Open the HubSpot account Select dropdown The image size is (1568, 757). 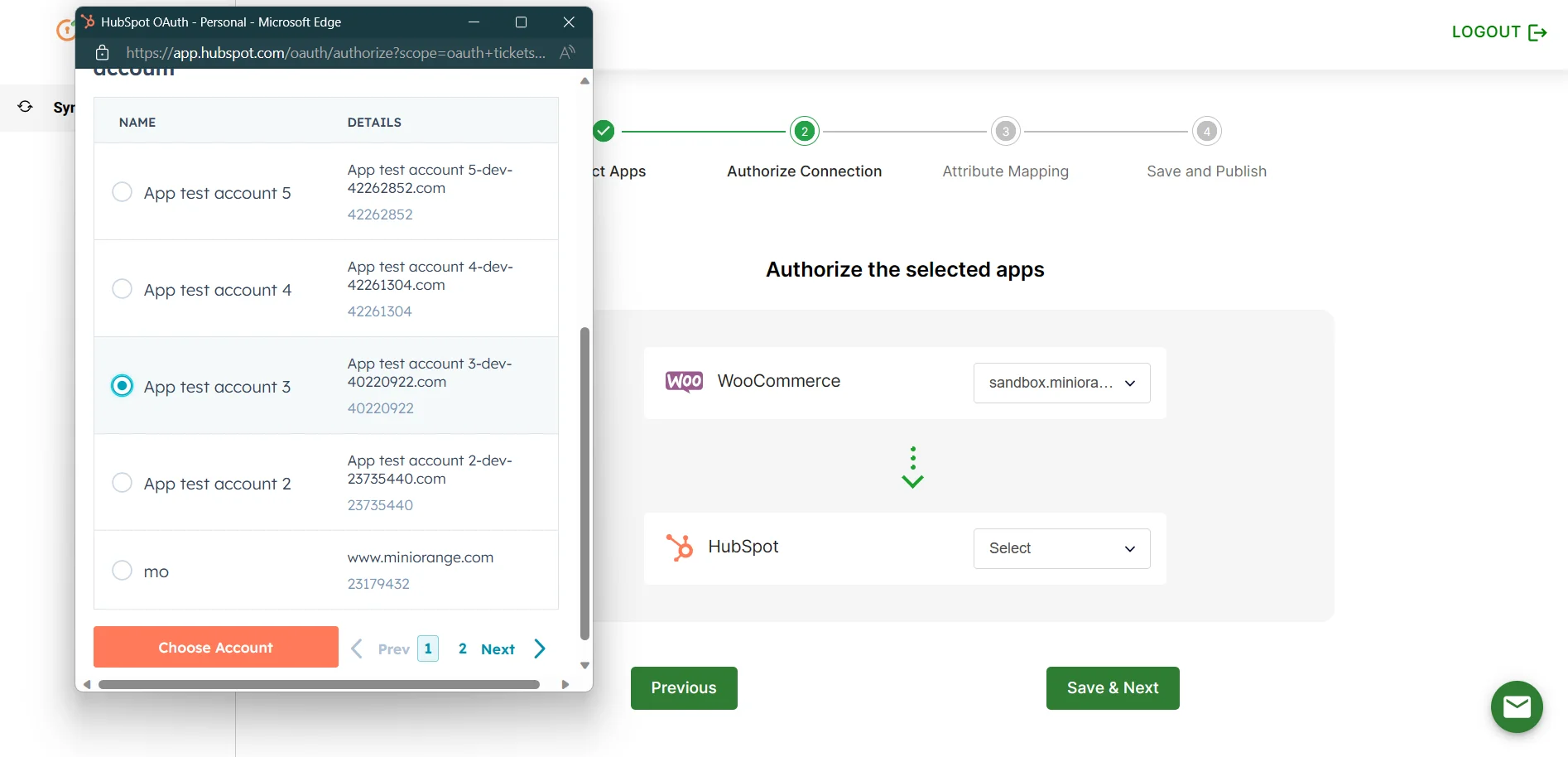1061,548
